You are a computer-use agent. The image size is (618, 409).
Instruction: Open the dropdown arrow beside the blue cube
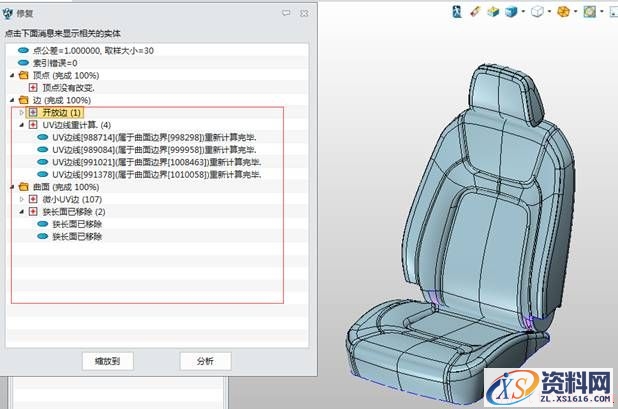[523, 11]
